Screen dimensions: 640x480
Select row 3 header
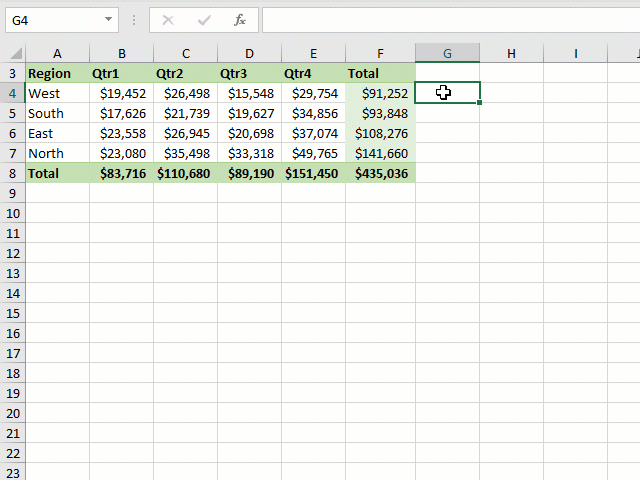point(12,73)
